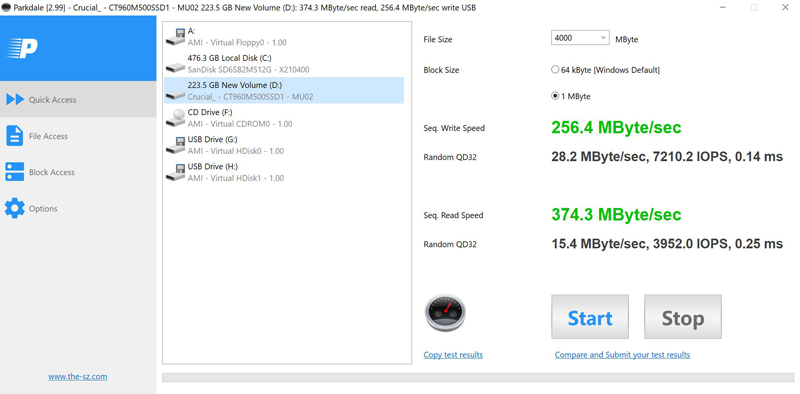Open the 4000 MByte file size combo box

coord(580,38)
